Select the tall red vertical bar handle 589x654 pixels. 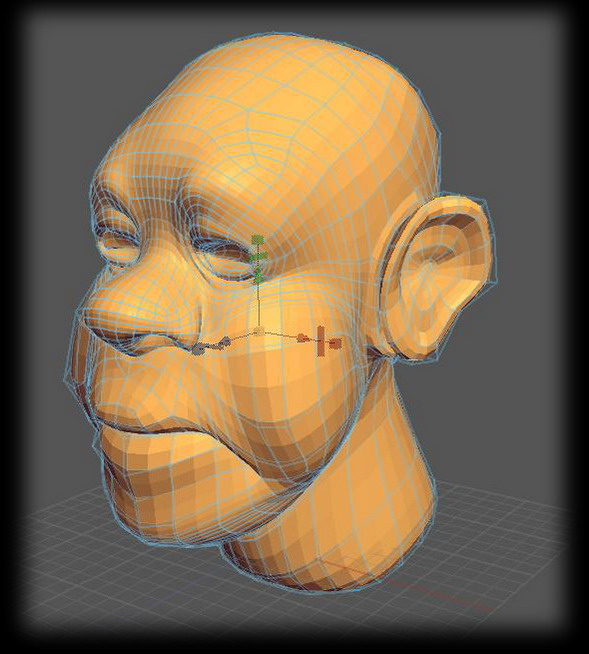[321, 342]
